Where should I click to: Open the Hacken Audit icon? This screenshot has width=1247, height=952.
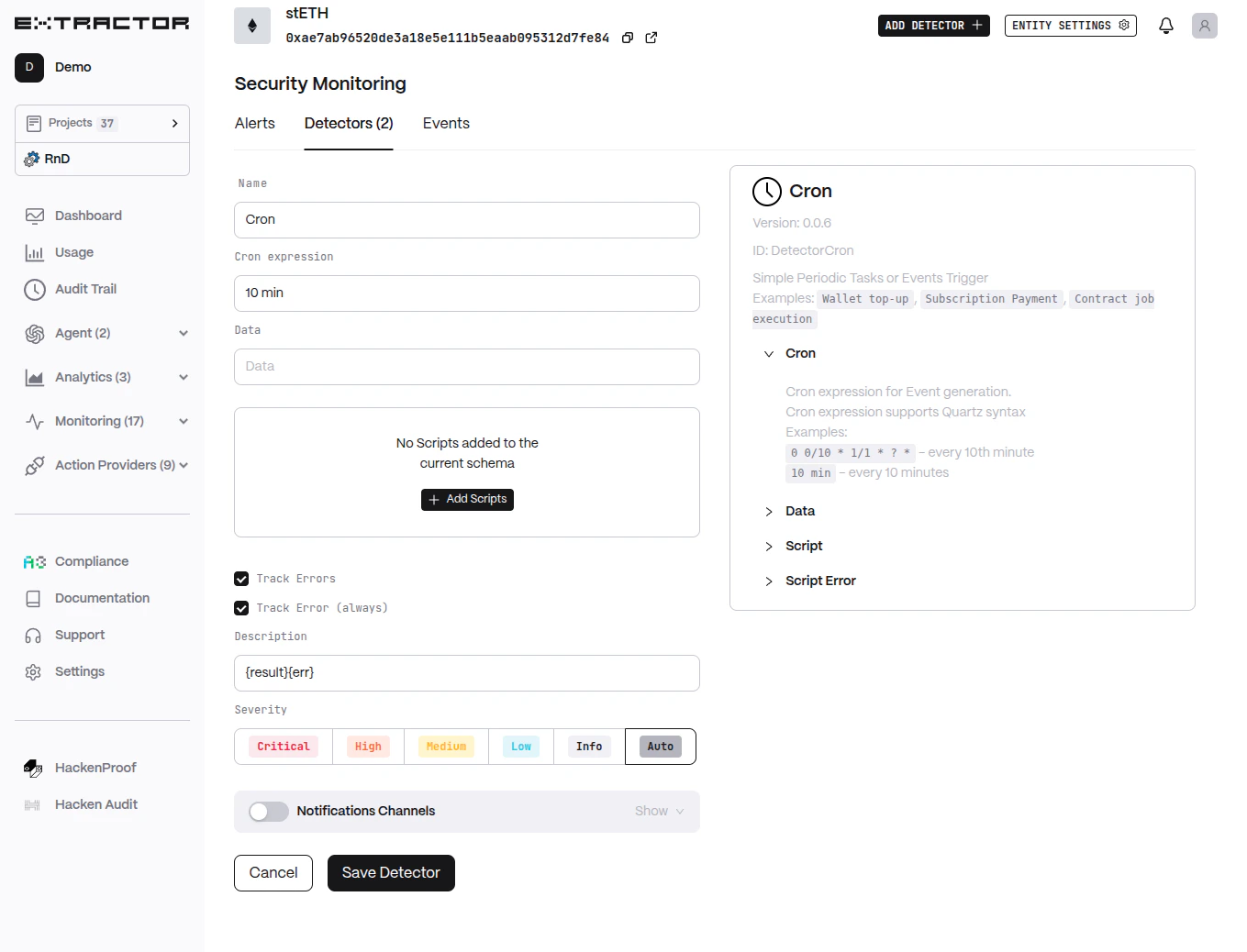[x=33, y=805]
